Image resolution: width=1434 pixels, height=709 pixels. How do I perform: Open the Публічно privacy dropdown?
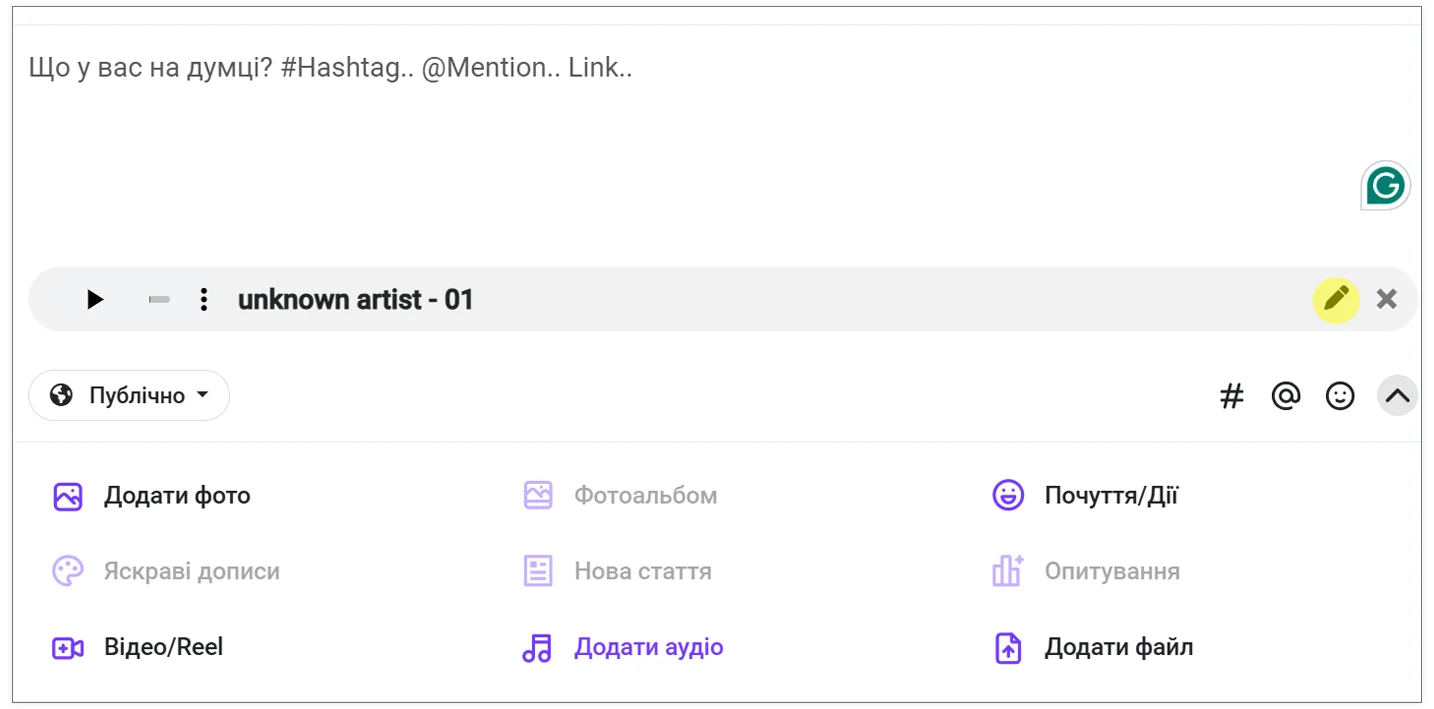(x=129, y=395)
